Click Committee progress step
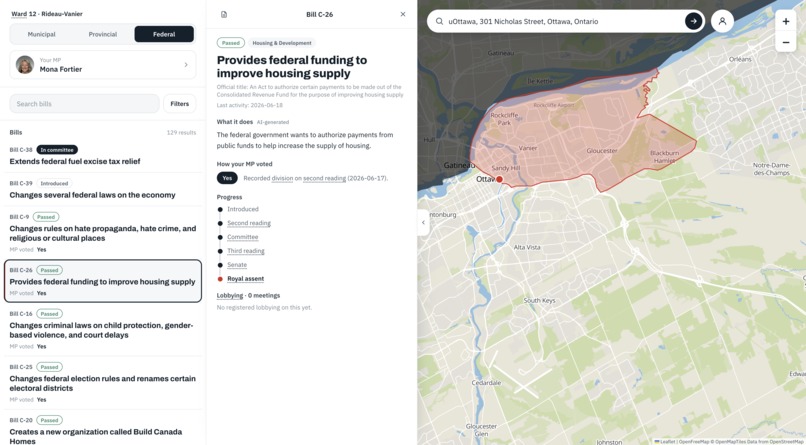This screenshot has height=445, width=806. [x=243, y=237]
